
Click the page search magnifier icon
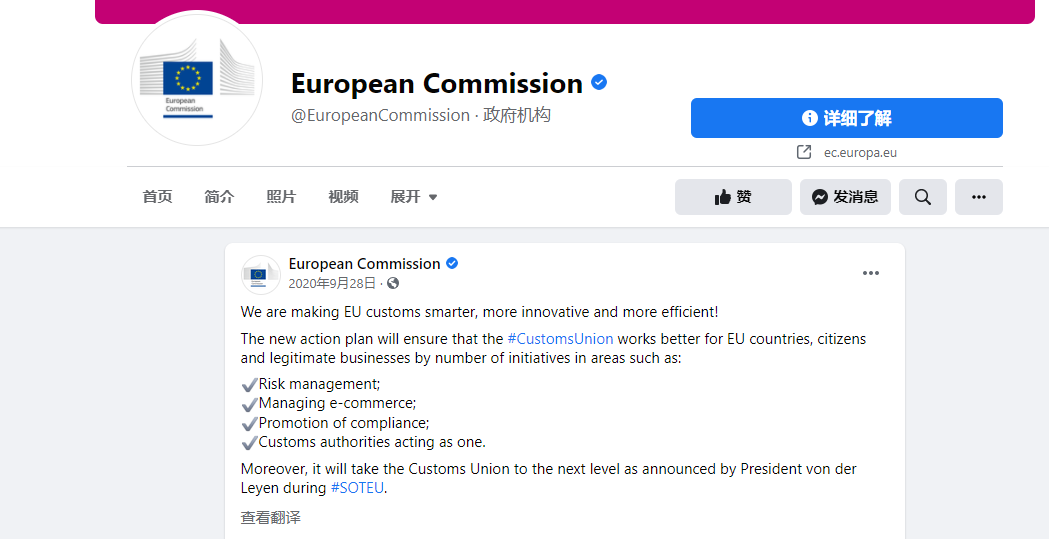coord(923,197)
